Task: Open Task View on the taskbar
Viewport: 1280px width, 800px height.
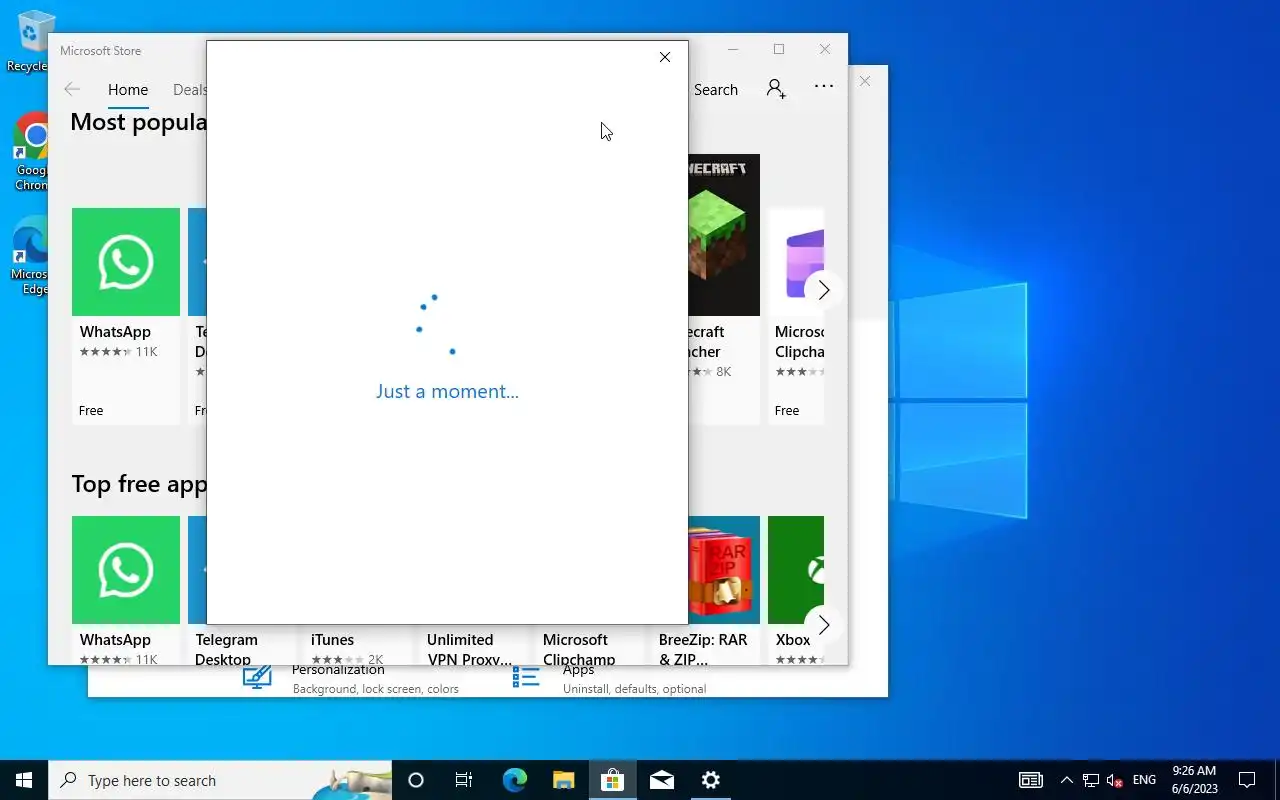Action: coord(464,780)
